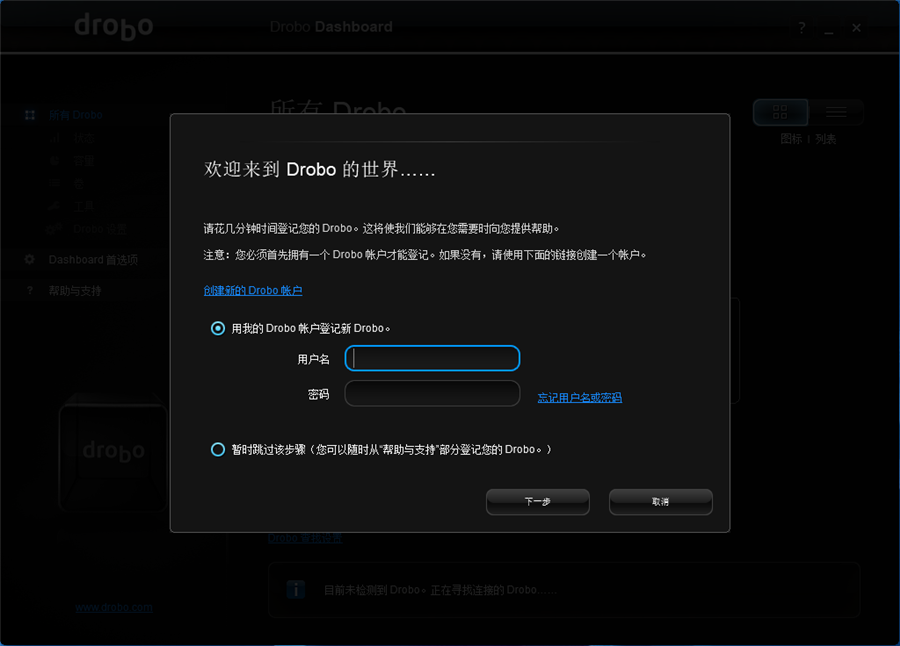Click the gear icon for Dashboard 首选项
Screen dimensions: 900x646
point(30,260)
